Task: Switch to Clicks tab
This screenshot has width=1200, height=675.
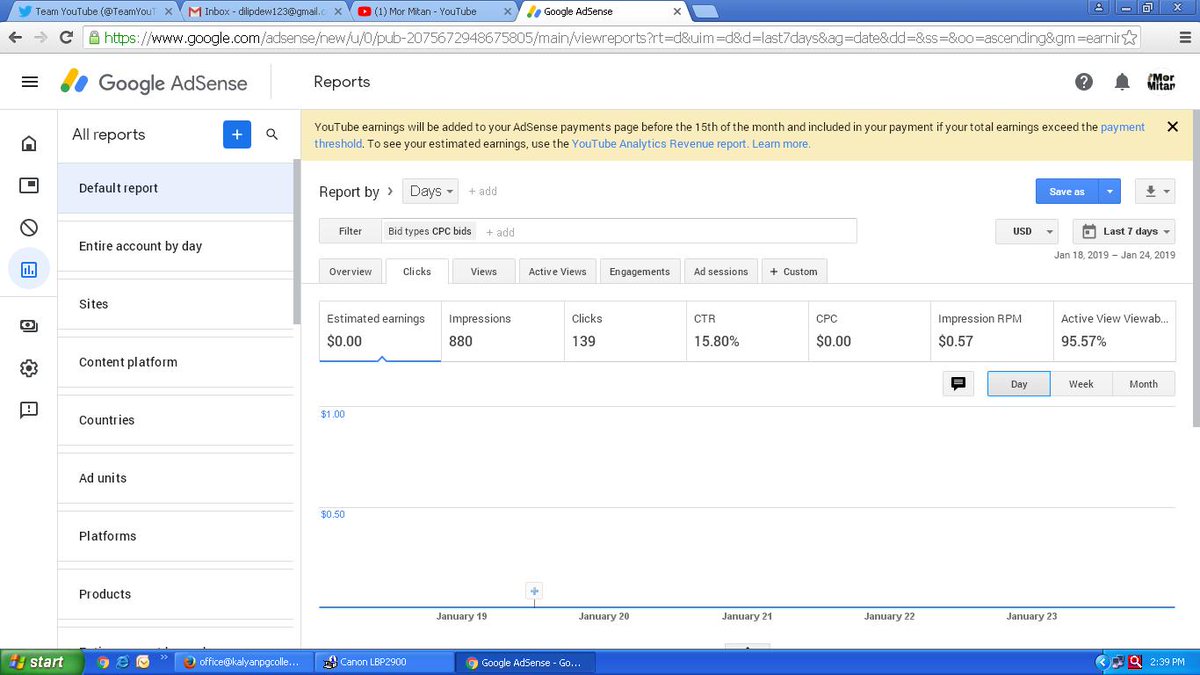Action: point(417,271)
